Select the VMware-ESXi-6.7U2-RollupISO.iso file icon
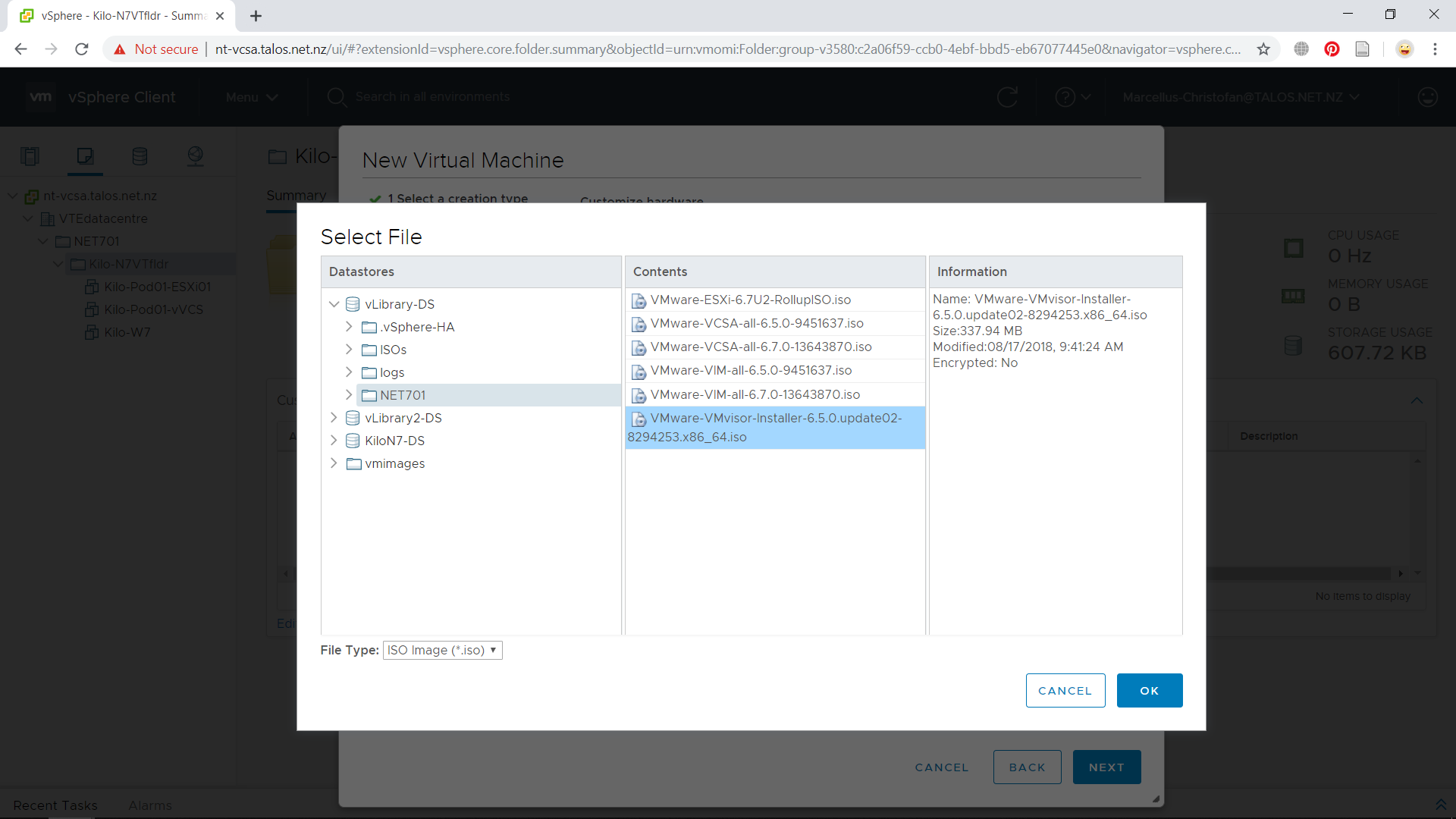 639,300
